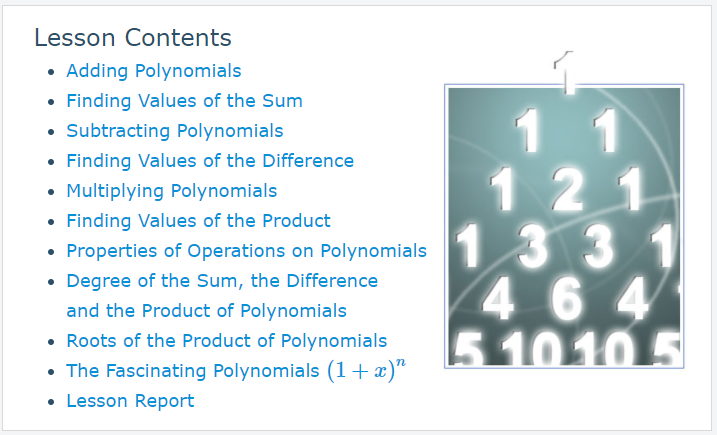Select Finding Values of the Difference
Screen dimensions: 717x435
[x=210, y=161]
